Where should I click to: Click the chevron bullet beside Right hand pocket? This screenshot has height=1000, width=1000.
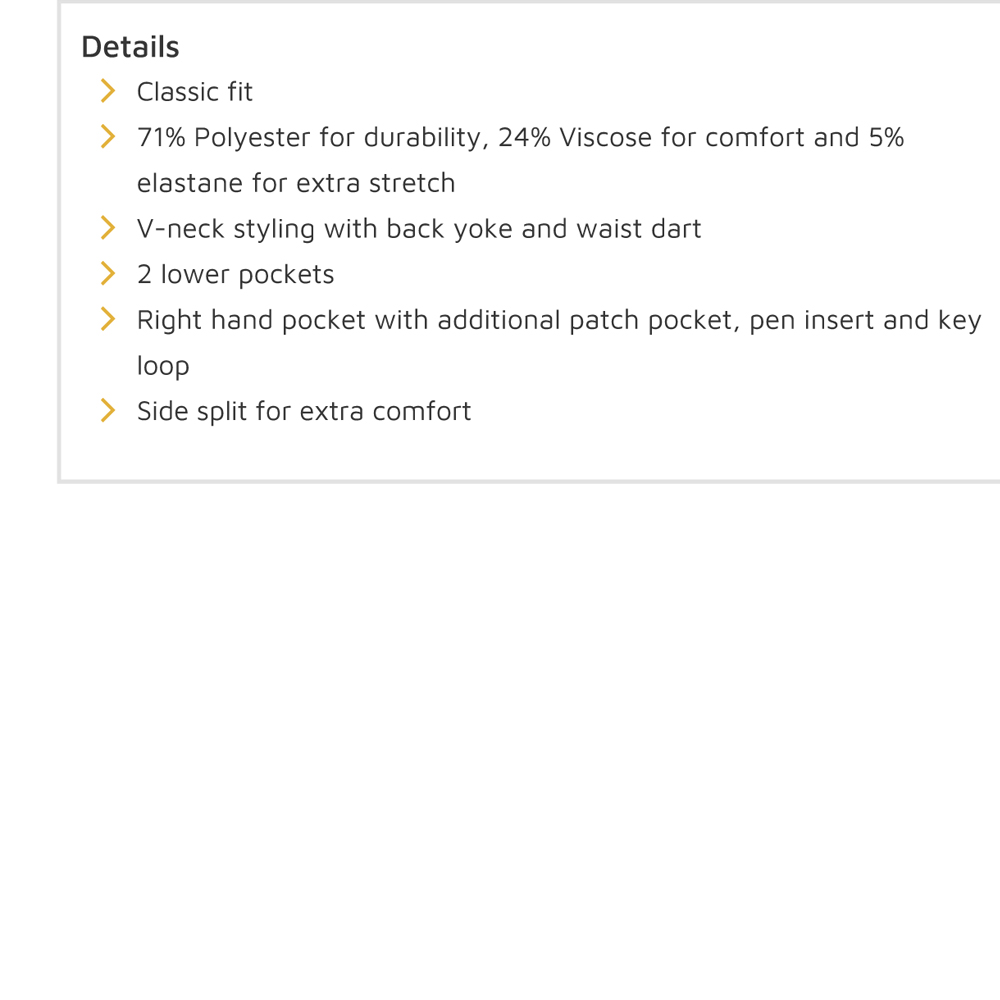point(108,319)
